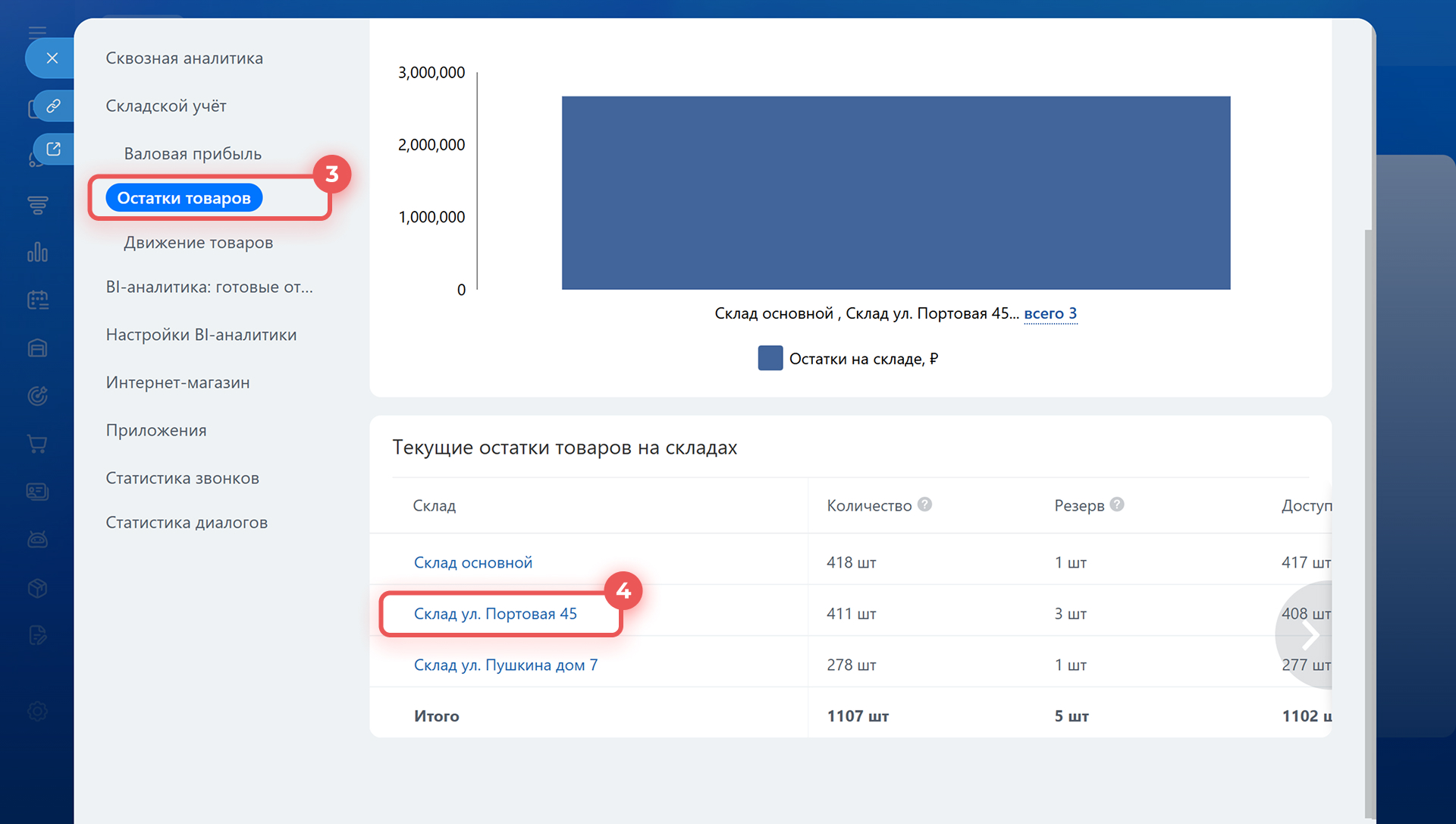Click the warehouse icon in left sidebar
The height and width of the screenshot is (824, 1456).
[37, 348]
